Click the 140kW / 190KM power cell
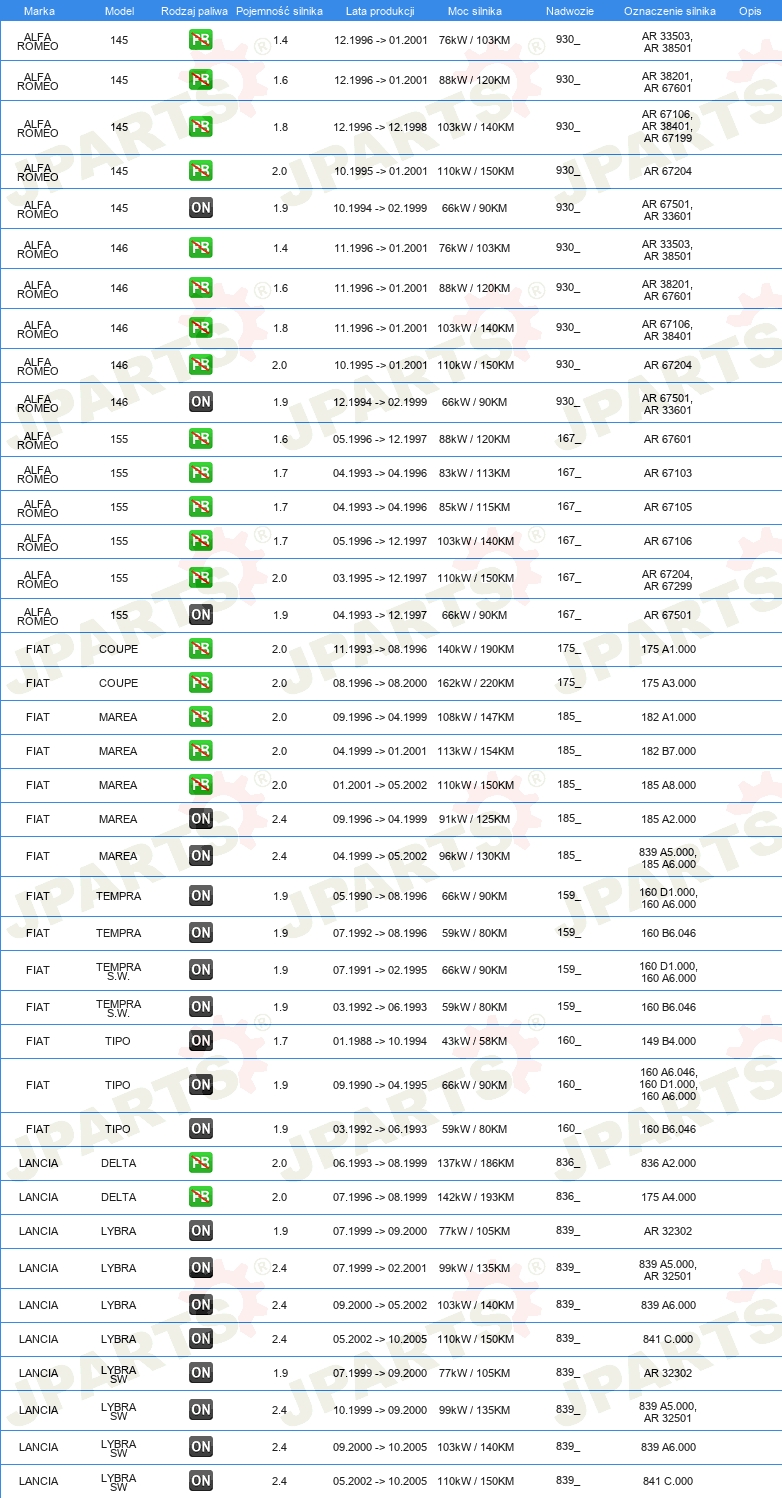Screen dimensions: 782x1498 [476, 649]
